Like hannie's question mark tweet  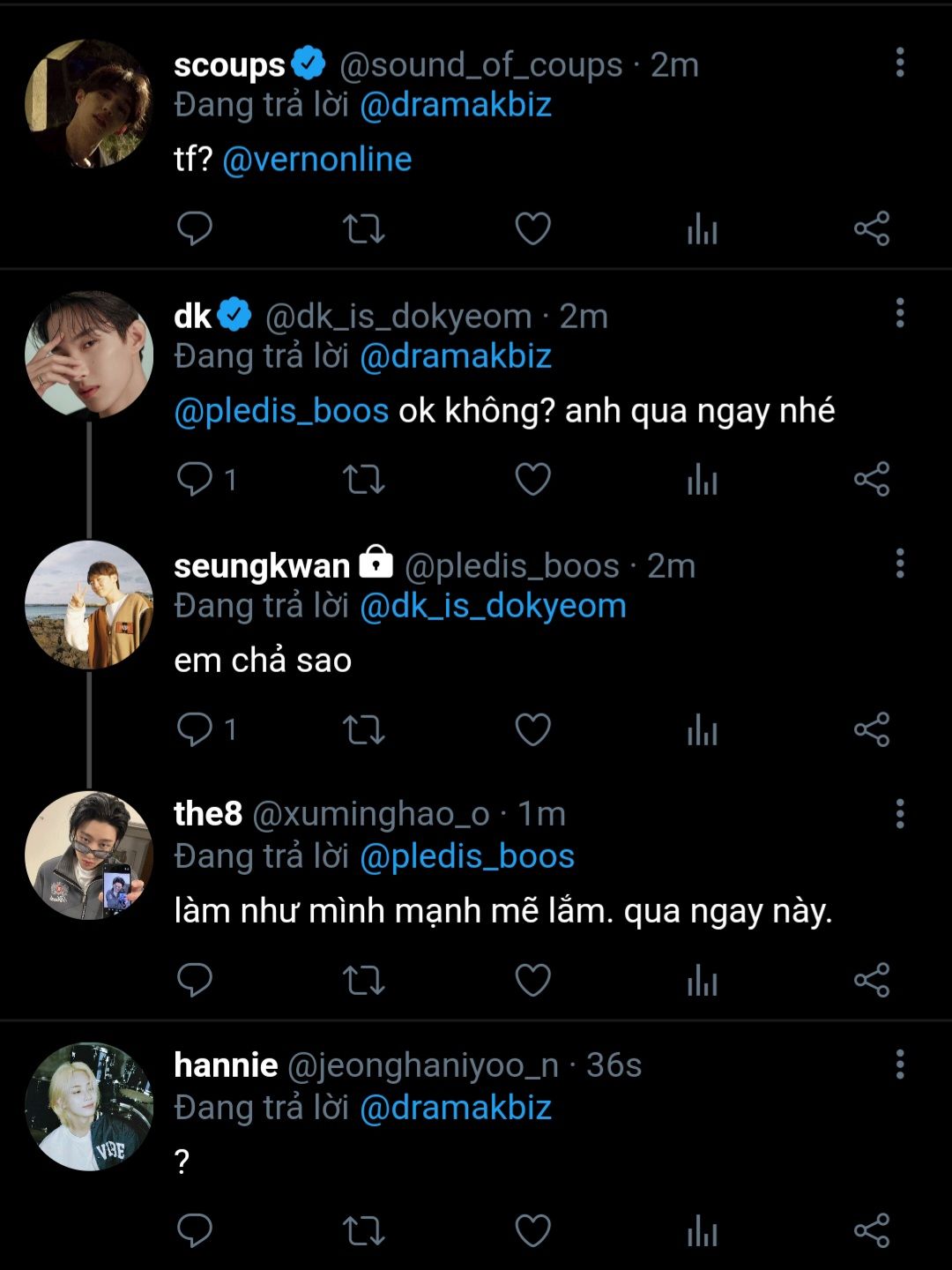pos(532,1231)
